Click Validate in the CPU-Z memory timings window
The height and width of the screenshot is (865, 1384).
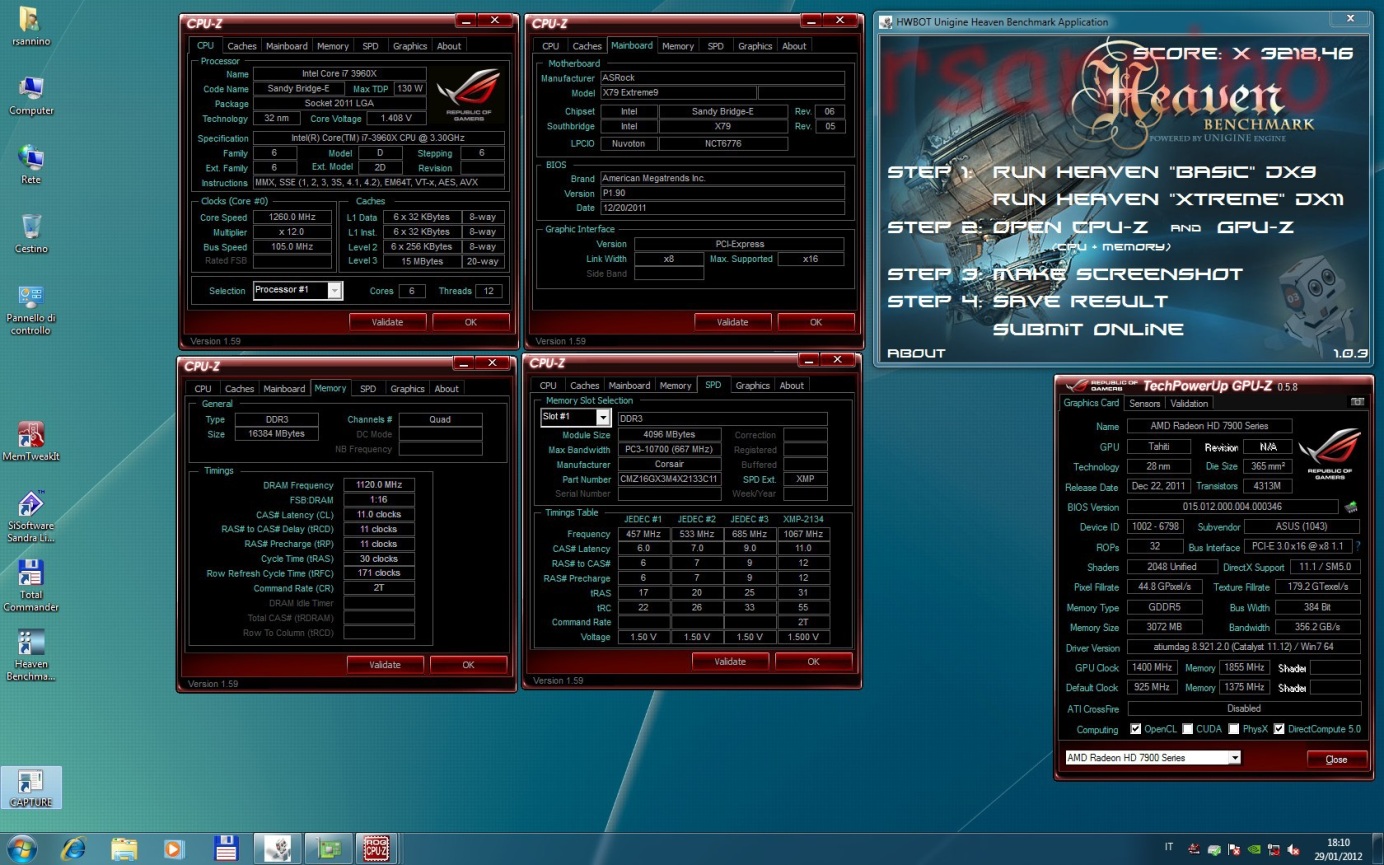tap(385, 665)
